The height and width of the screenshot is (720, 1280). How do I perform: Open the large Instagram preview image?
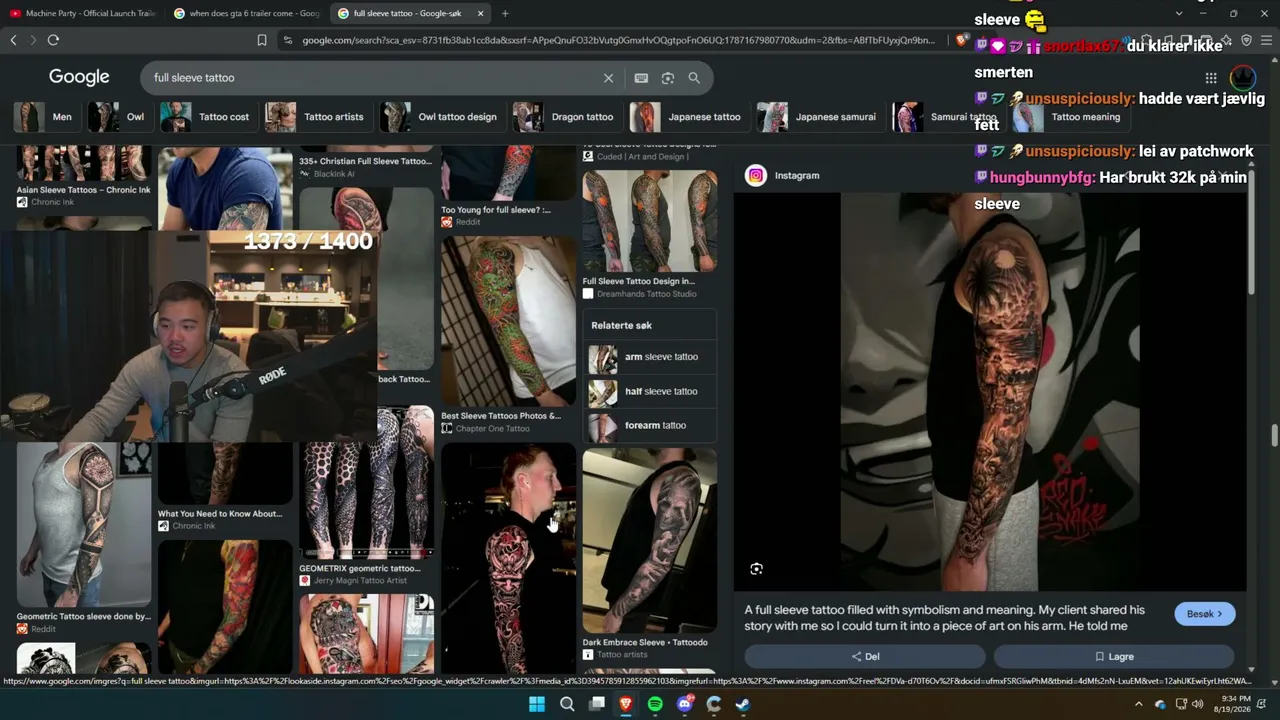point(990,392)
